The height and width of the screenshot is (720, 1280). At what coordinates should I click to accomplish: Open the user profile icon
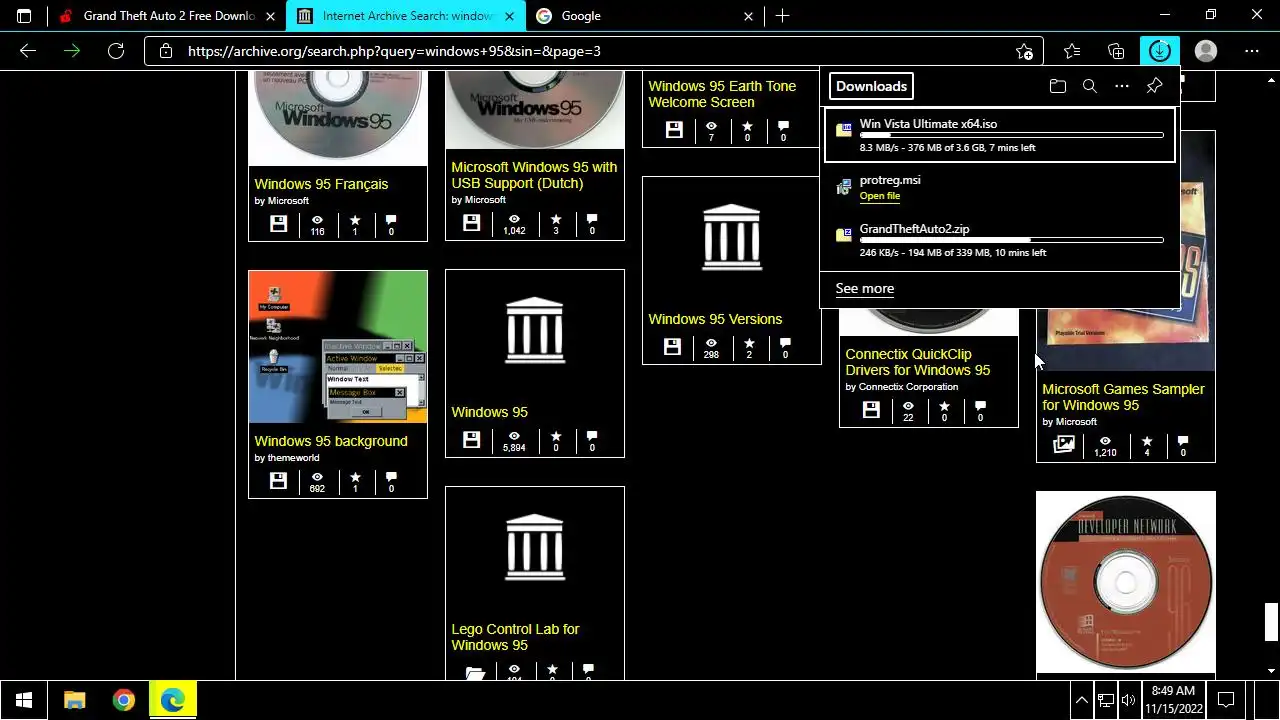coord(1206,51)
